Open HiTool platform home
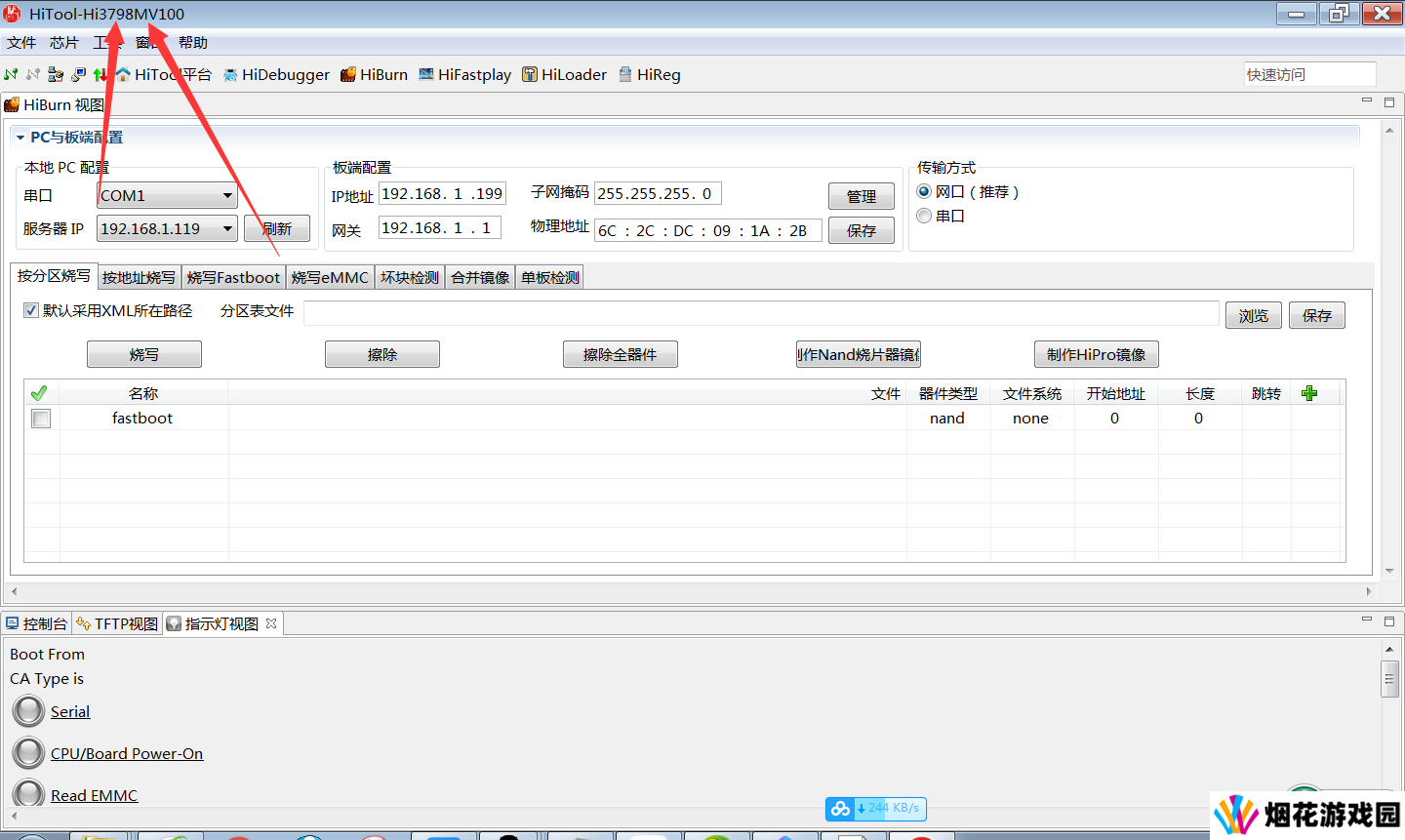Image resolution: width=1405 pixels, height=840 pixels. point(164,74)
